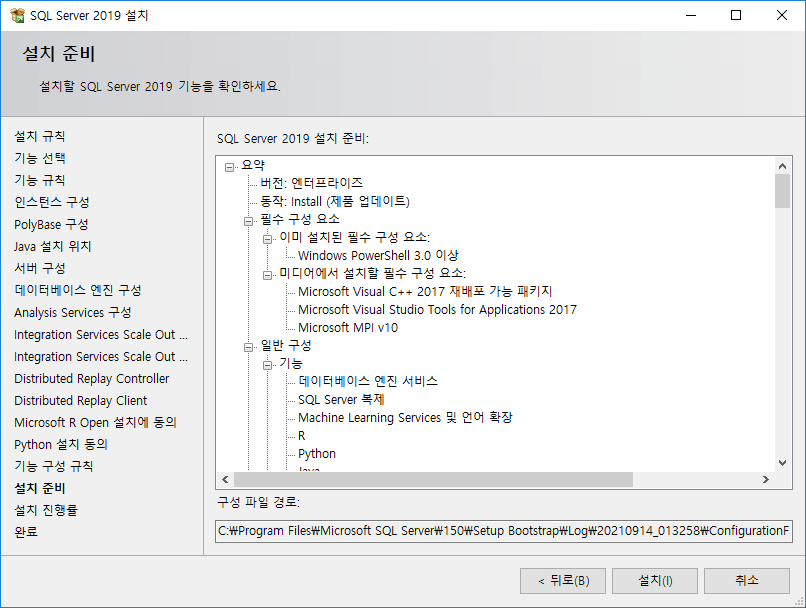
Task: Click the tree view scroll down arrow
Action: click(782, 463)
